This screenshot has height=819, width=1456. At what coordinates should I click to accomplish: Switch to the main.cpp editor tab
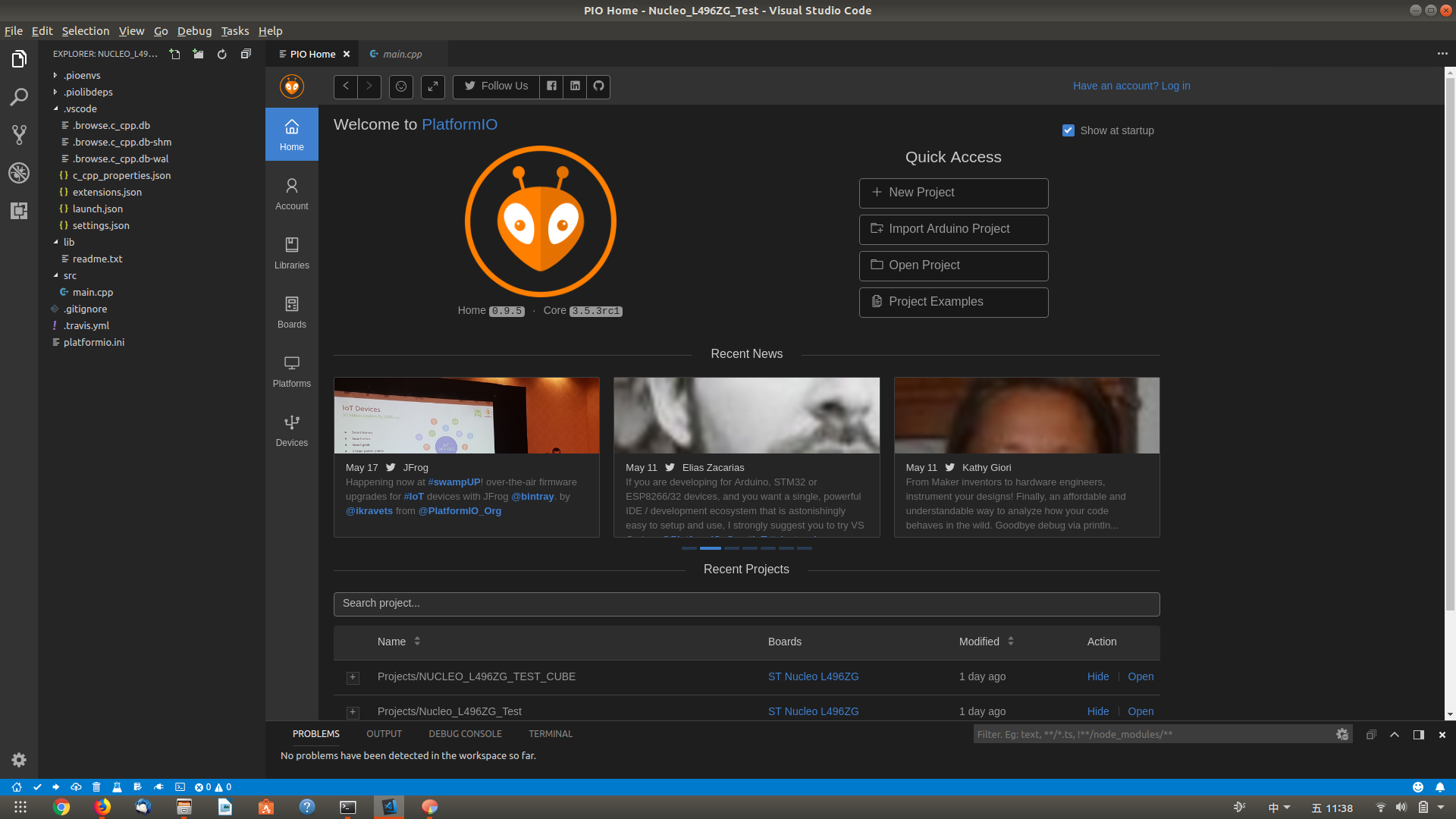coord(401,54)
